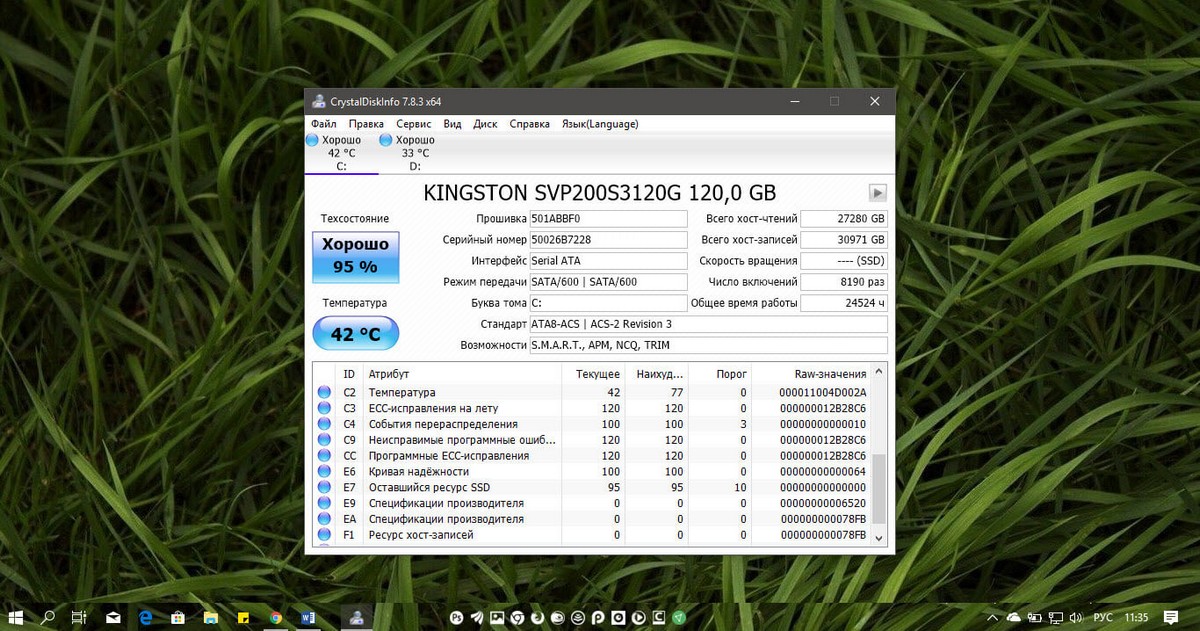The width and height of the screenshot is (1200, 631).
Task: Click the 8190 раз power-on count value
Action: click(x=844, y=282)
